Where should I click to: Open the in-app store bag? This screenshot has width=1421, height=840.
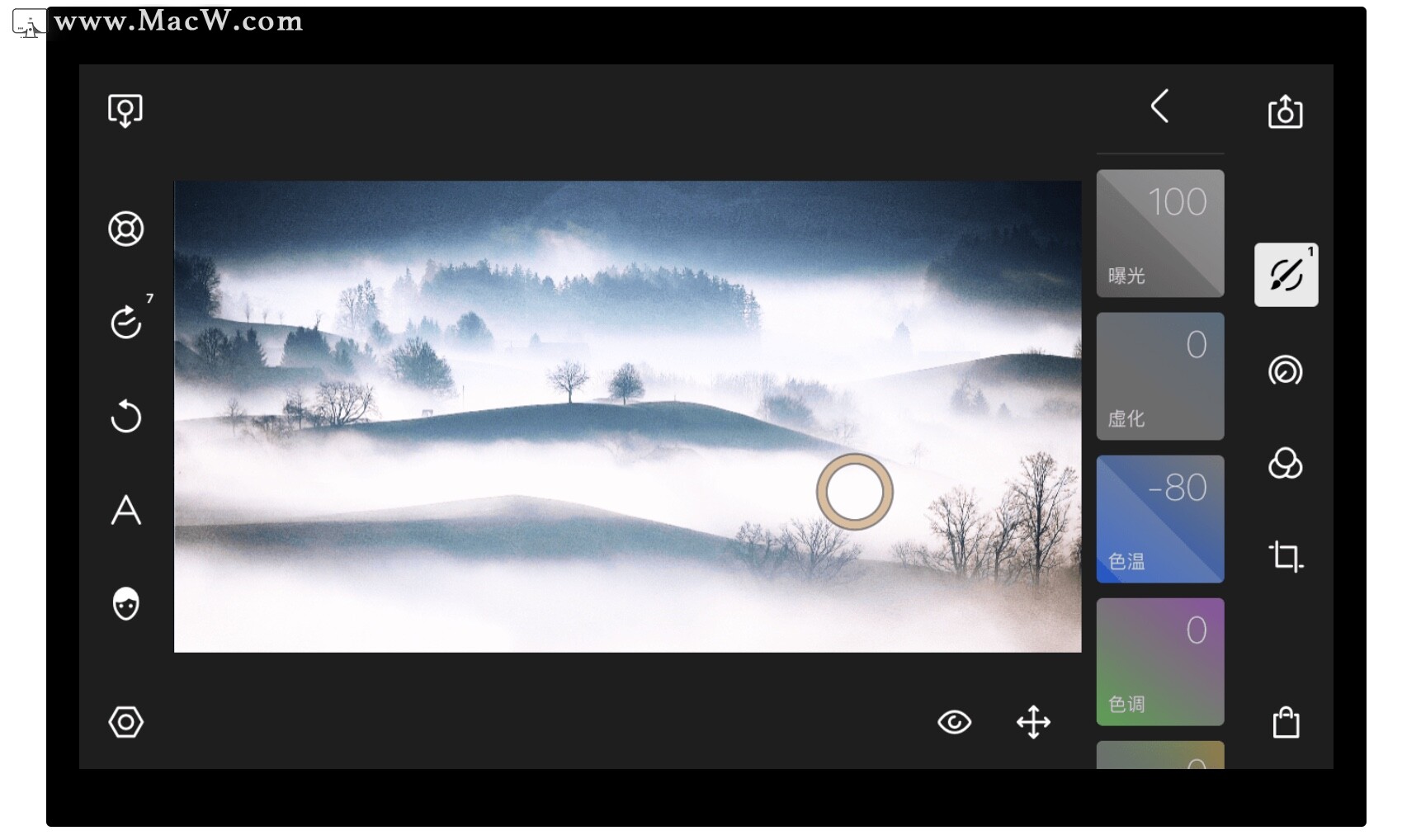click(1286, 721)
